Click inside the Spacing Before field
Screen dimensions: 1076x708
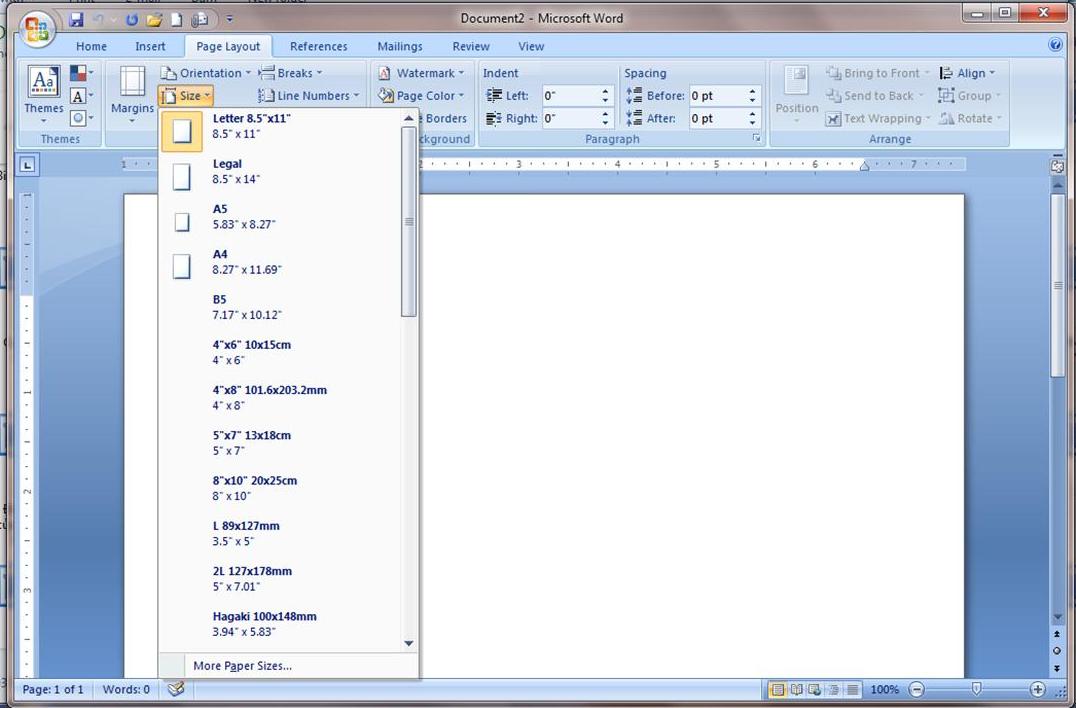(718, 95)
